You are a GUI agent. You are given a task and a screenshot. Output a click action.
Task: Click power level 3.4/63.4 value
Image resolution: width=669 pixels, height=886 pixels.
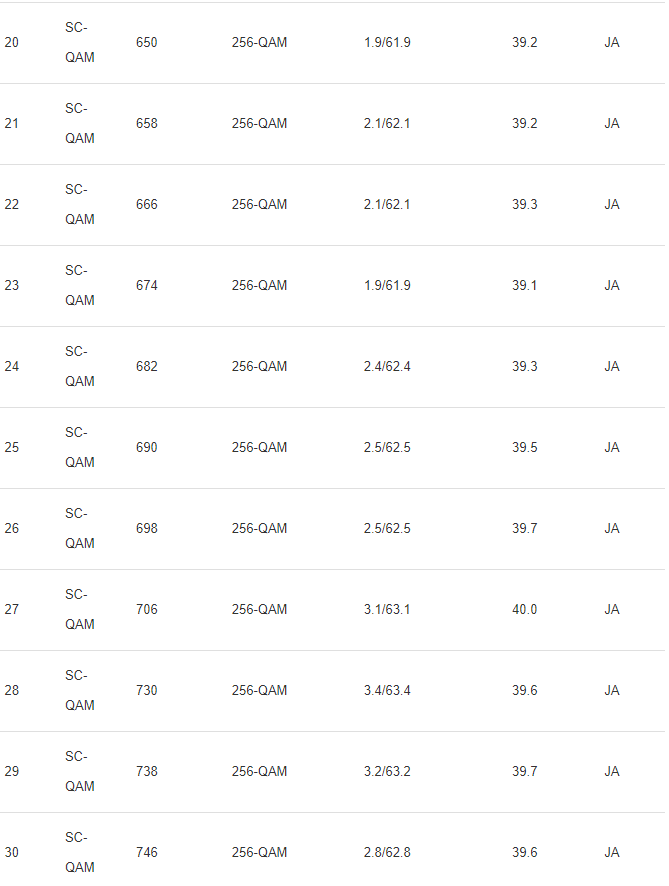tap(387, 690)
